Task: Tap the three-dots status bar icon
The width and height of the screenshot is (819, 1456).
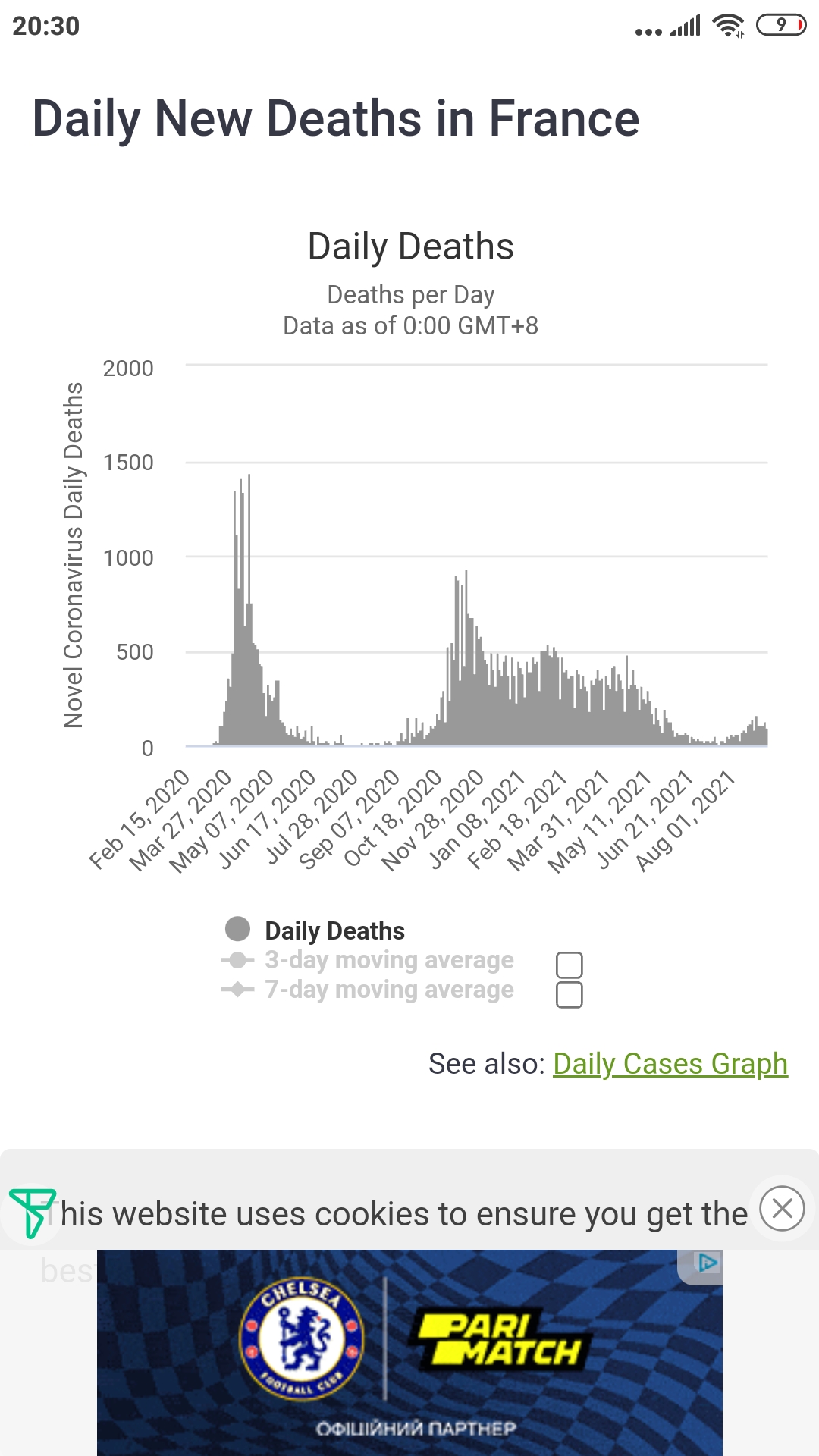Action: click(x=648, y=32)
